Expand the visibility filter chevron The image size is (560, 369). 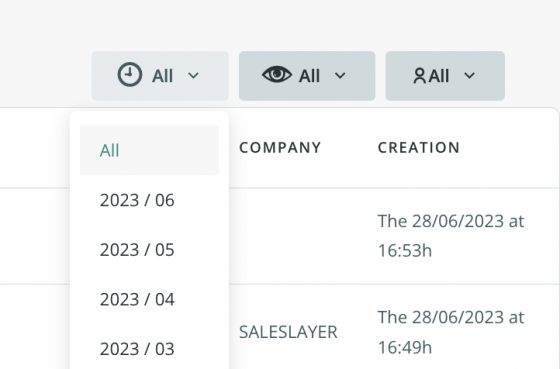pos(340,76)
